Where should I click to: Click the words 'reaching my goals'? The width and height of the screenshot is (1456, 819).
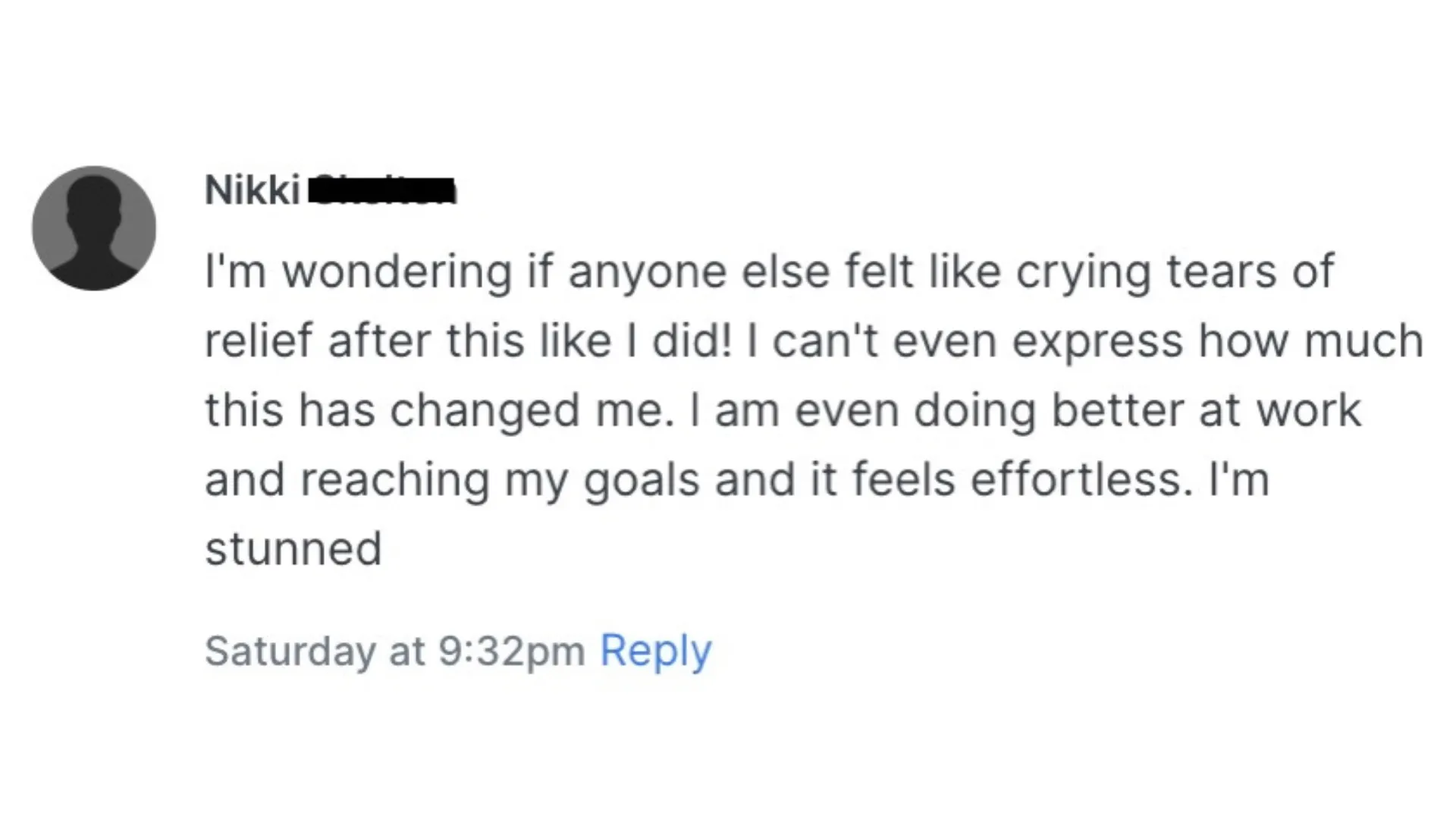pos(499,479)
